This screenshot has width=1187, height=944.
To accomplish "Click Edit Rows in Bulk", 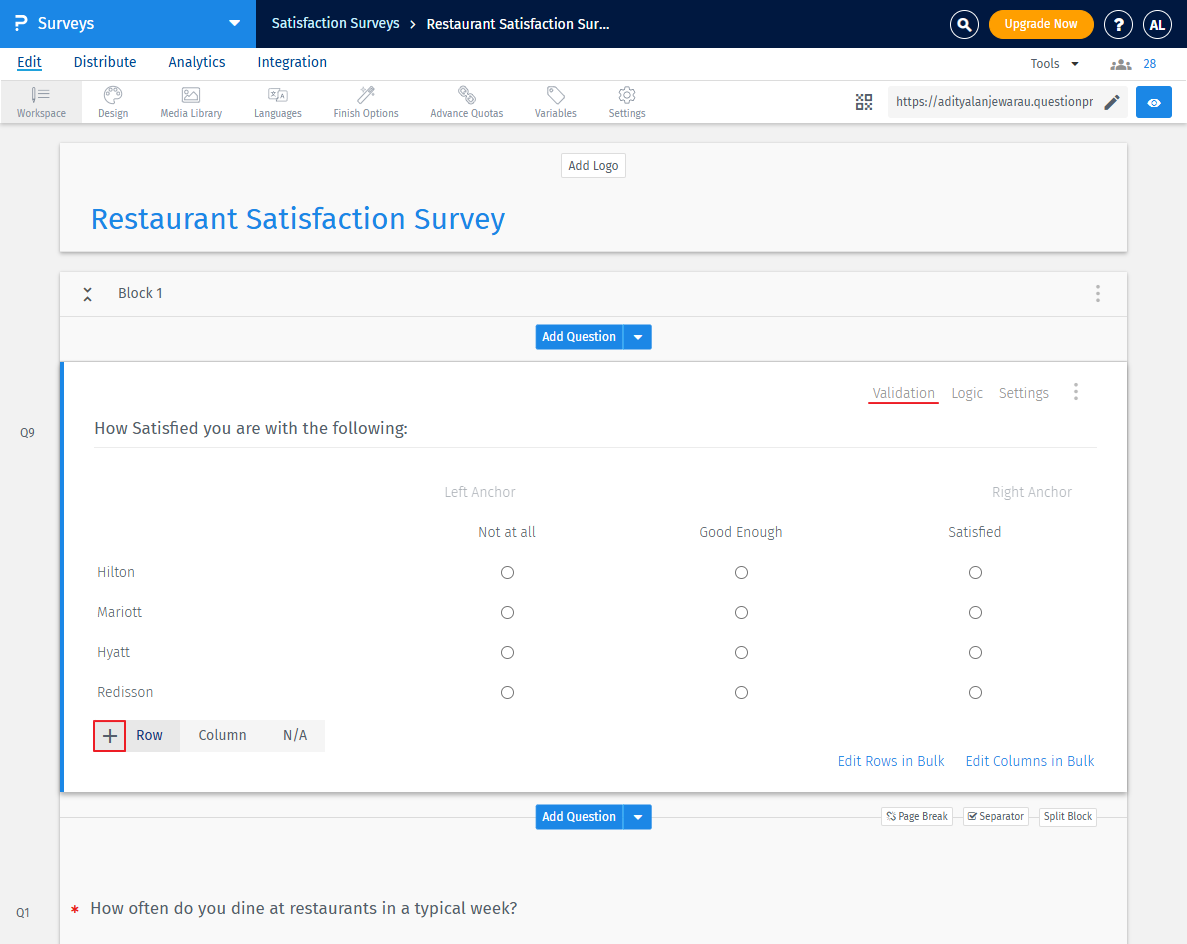I will pyautogui.click(x=890, y=761).
